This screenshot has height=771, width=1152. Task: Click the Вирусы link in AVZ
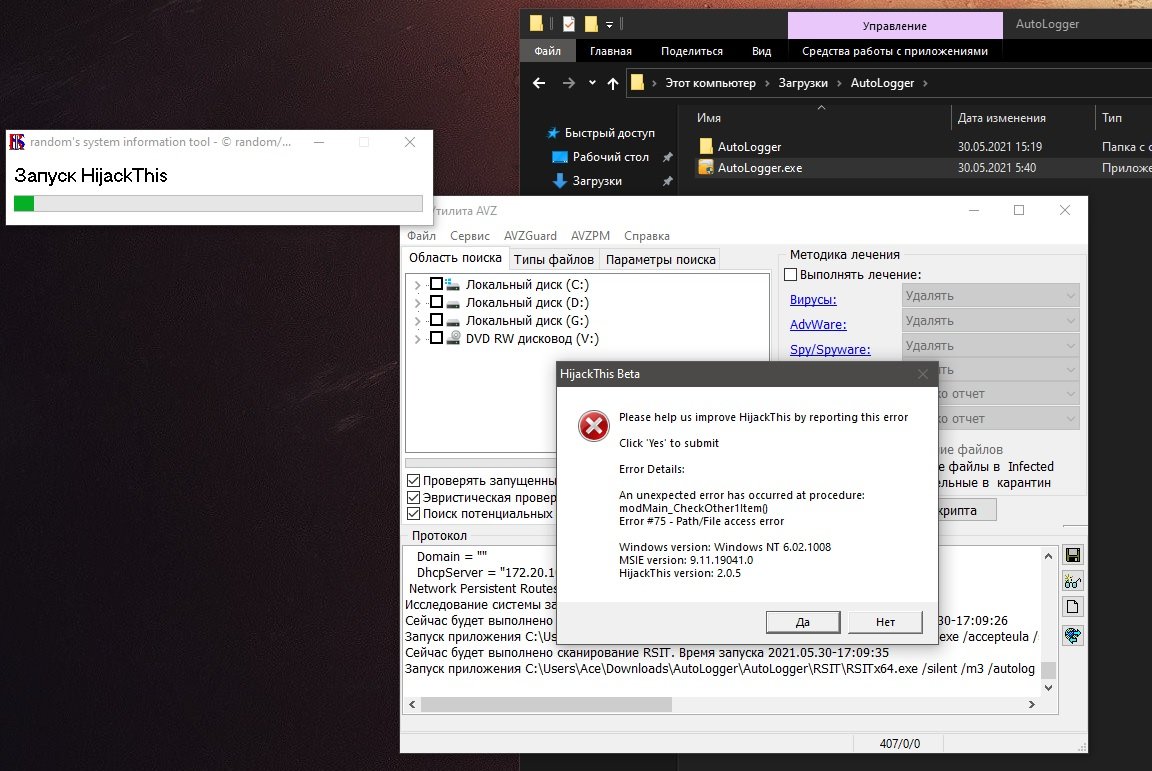pyautogui.click(x=813, y=300)
